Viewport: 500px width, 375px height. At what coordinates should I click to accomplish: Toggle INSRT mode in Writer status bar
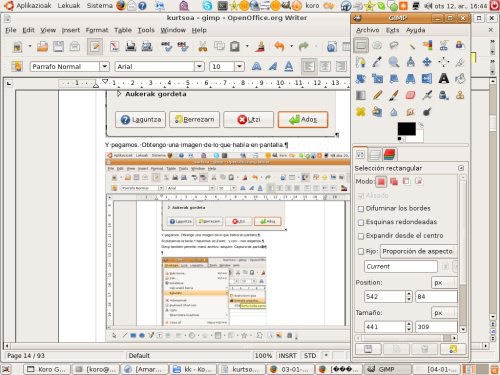pyautogui.click(x=287, y=356)
